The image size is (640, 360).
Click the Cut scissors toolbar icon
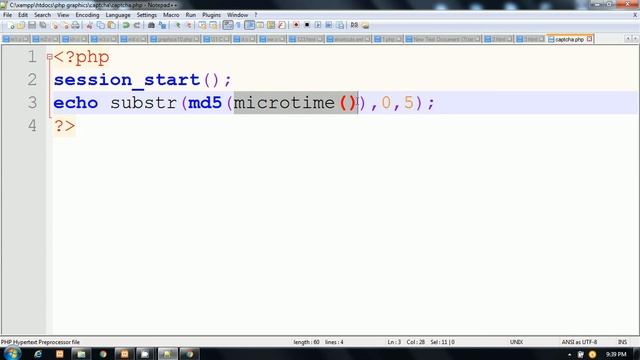click(89, 25)
